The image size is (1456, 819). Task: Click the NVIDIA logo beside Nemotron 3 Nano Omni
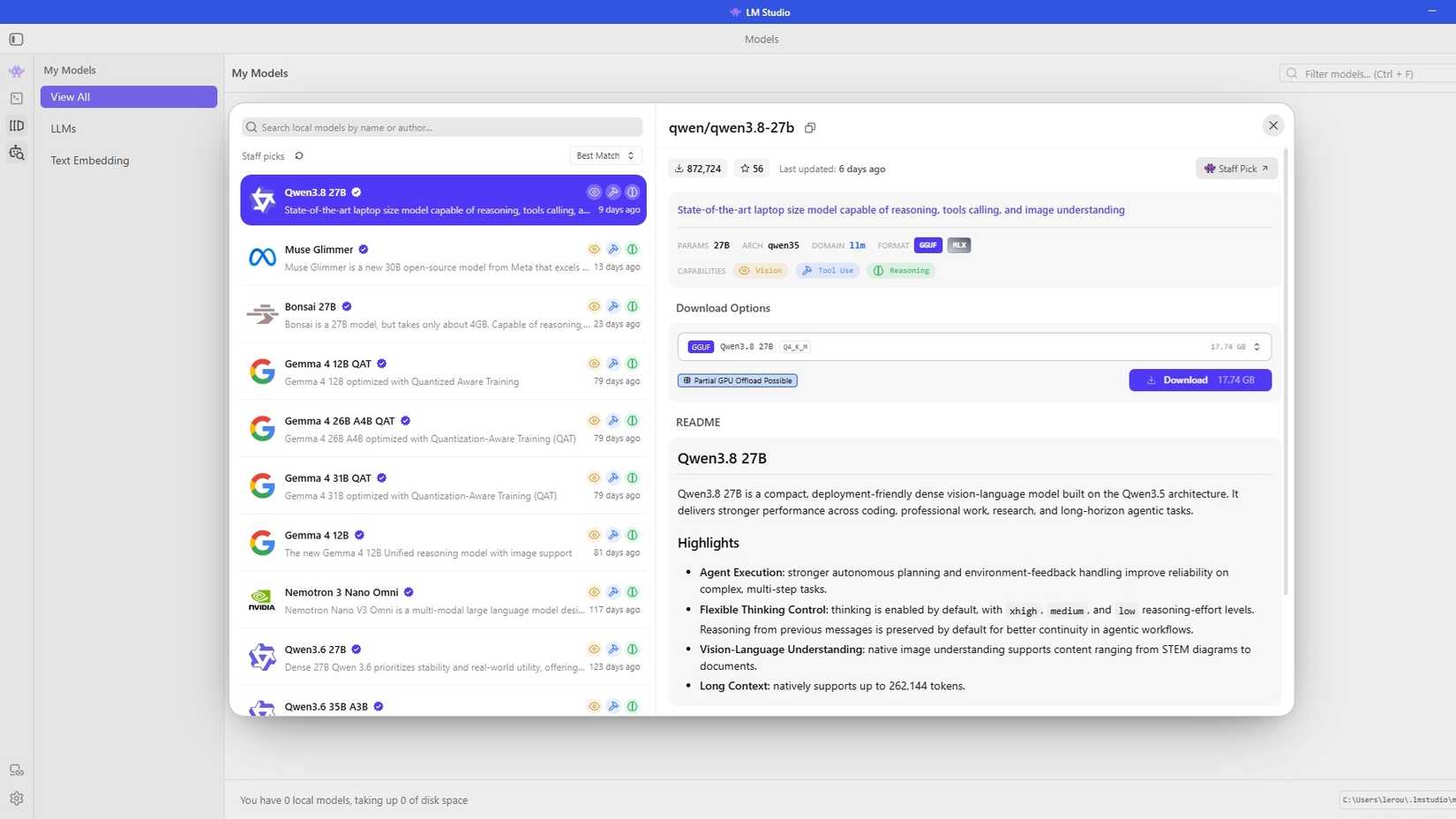point(262,600)
